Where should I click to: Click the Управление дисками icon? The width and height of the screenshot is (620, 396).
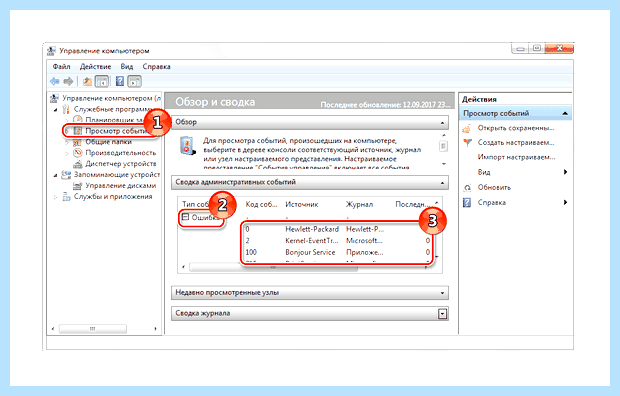click(78, 186)
